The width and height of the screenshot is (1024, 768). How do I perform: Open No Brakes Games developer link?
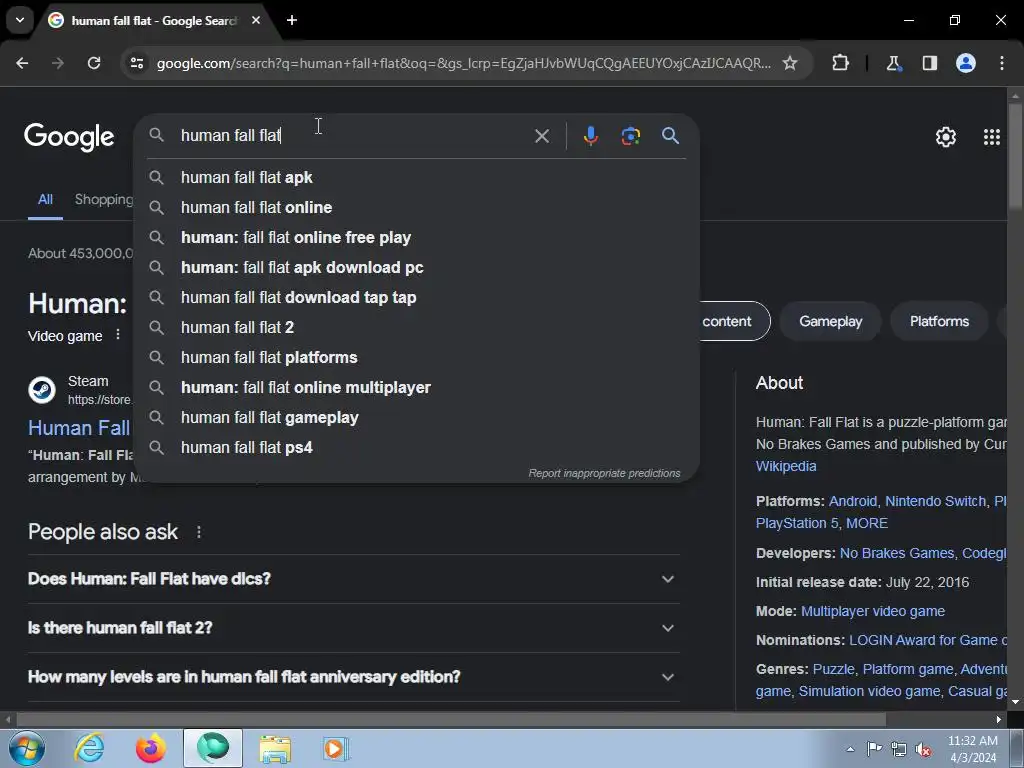[897, 553]
